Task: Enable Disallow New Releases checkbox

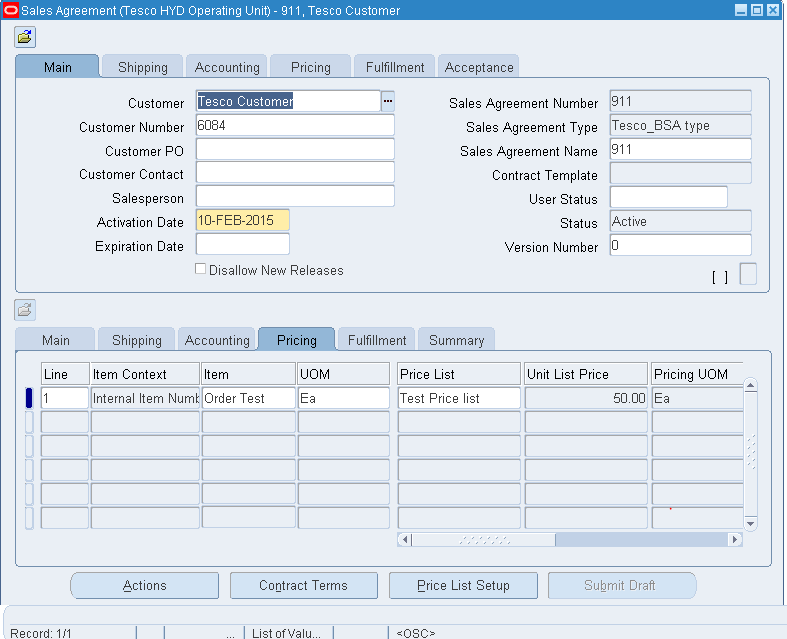Action: (200, 269)
